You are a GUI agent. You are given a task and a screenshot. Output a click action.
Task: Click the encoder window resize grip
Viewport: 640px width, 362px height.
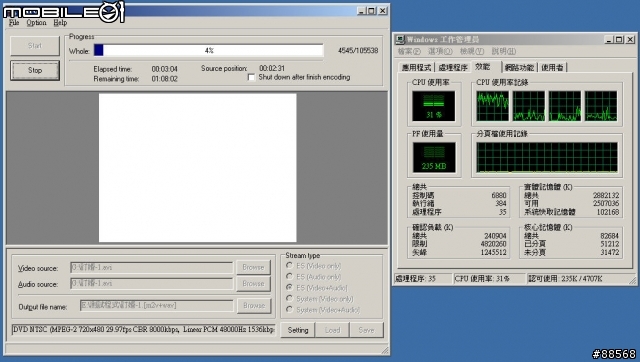click(385, 350)
